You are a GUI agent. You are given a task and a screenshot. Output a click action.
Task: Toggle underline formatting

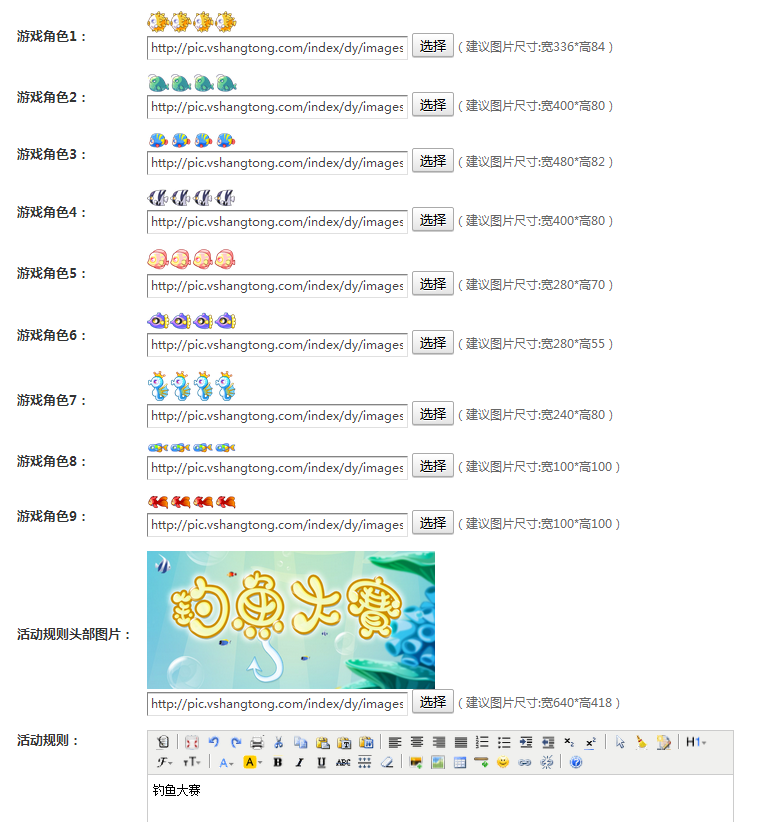tap(321, 762)
